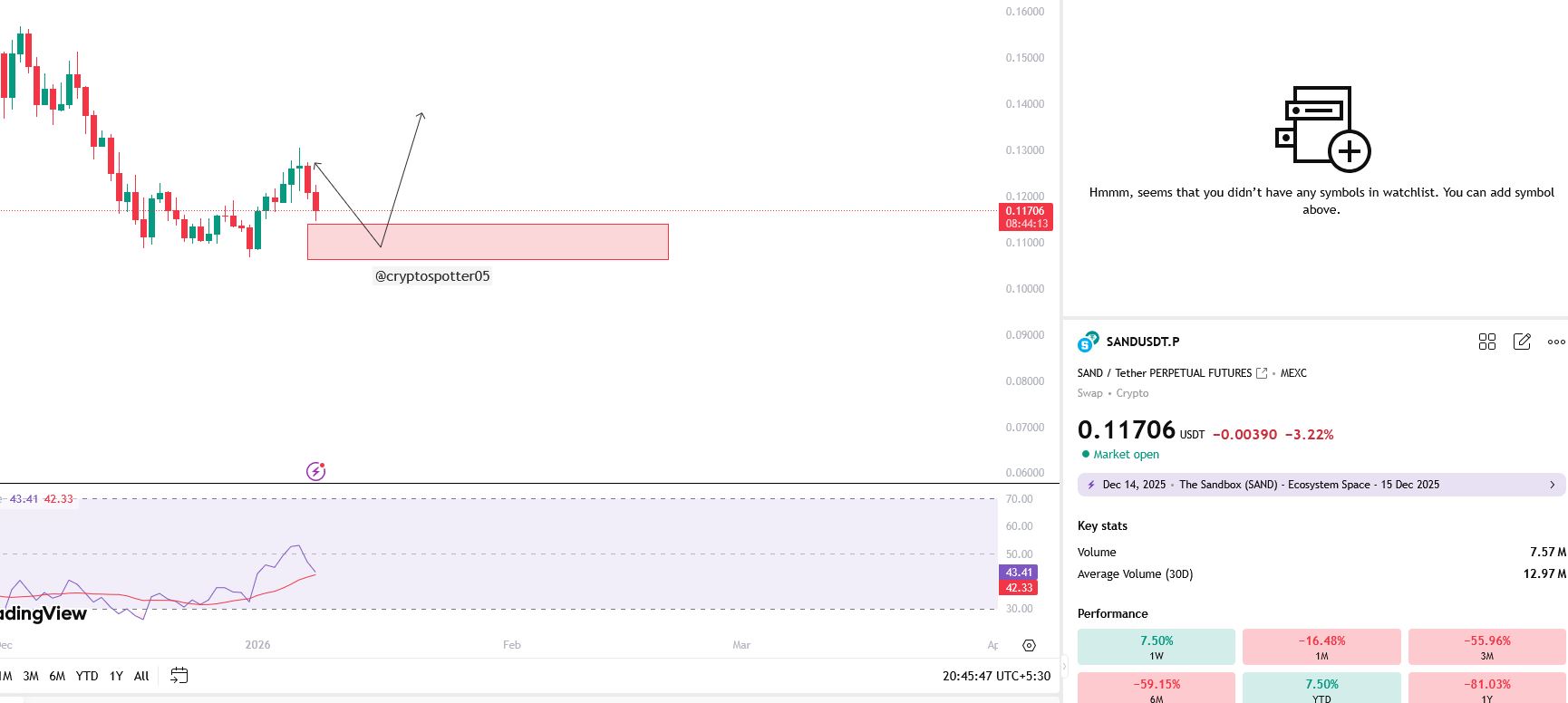1568x703 pixels.
Task: Open the note edit icon beside SANDUSDT.P
Action: click(x=1522, y=342)
